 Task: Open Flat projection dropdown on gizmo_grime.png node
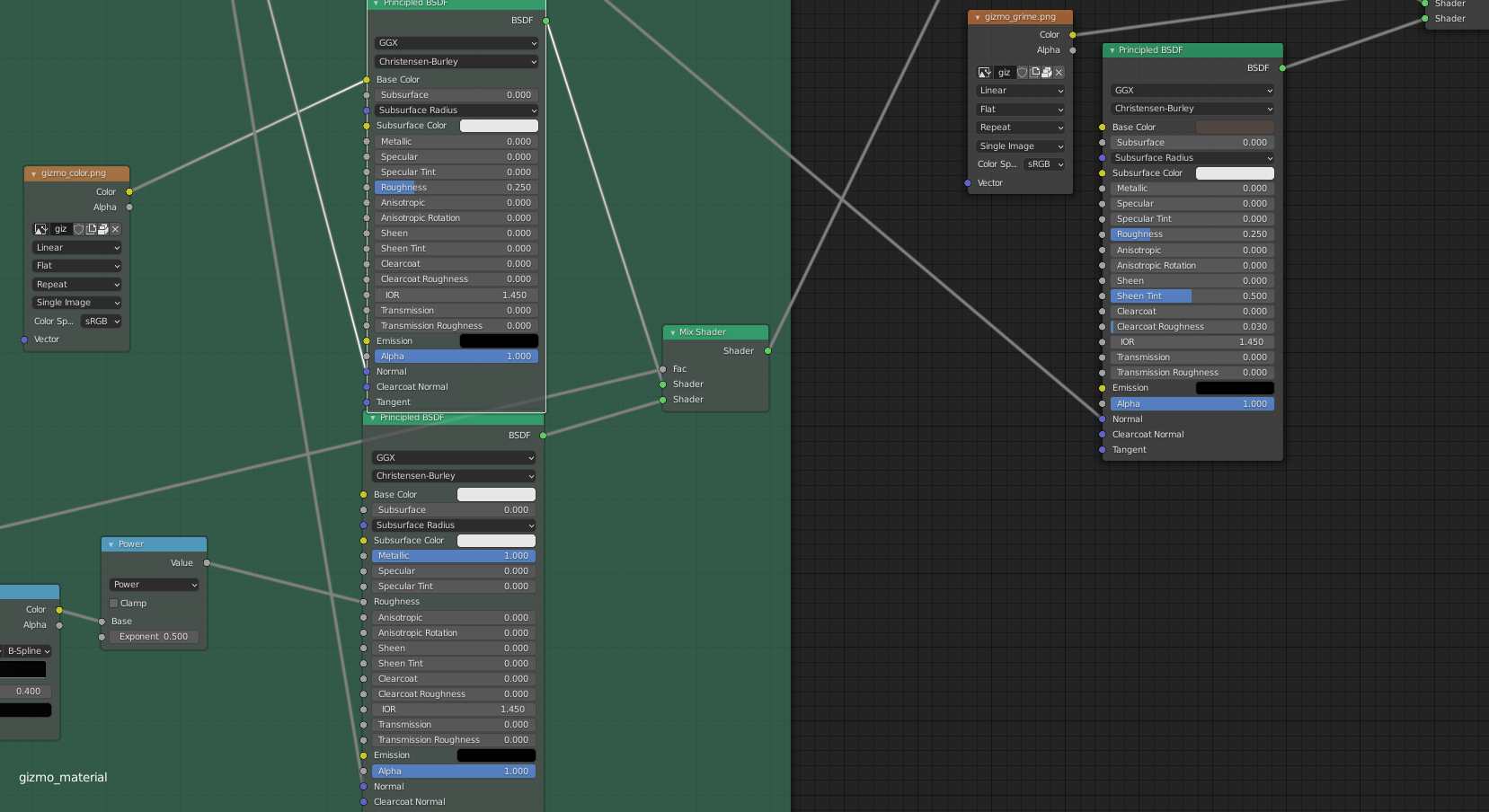pyautogui.click(x=1021, y=110)
